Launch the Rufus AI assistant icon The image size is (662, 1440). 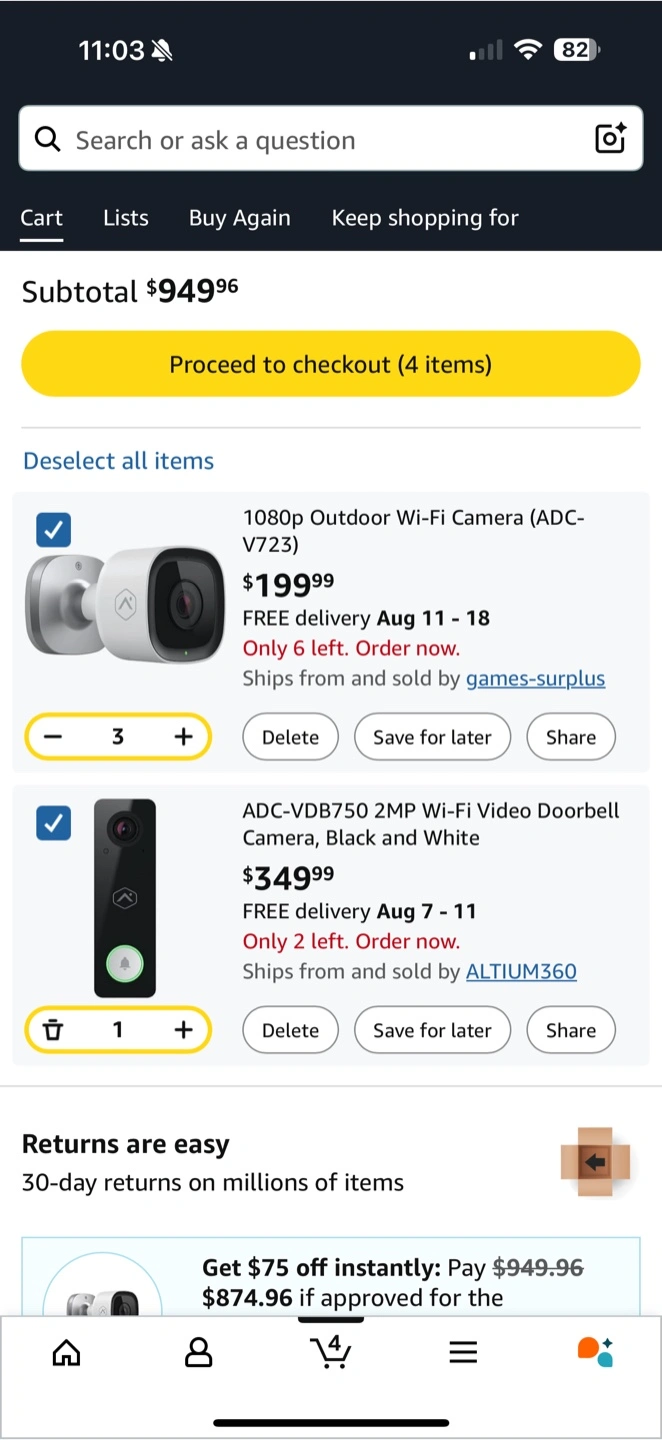pos(595,1352)
